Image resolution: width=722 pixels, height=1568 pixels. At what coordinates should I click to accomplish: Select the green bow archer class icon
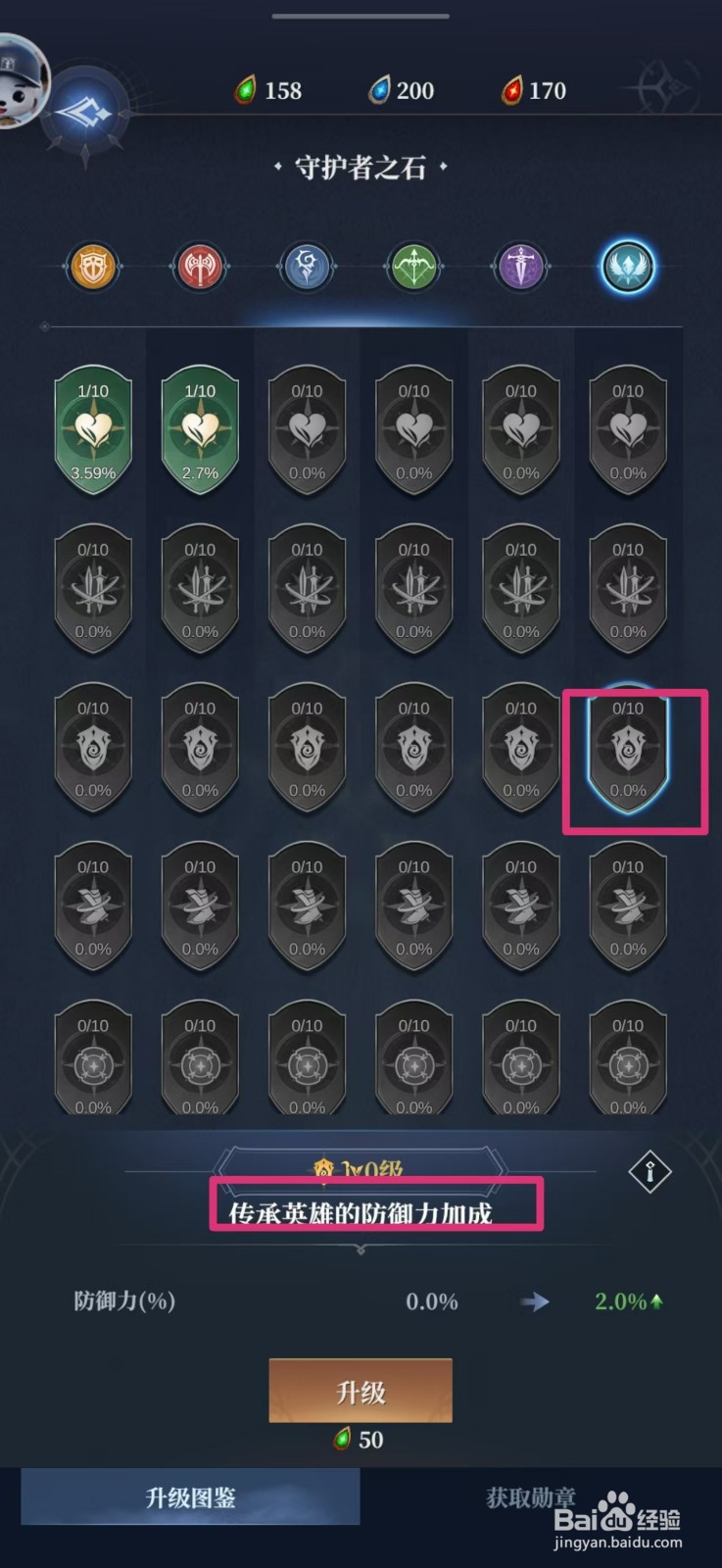click(x=413, y=267)
